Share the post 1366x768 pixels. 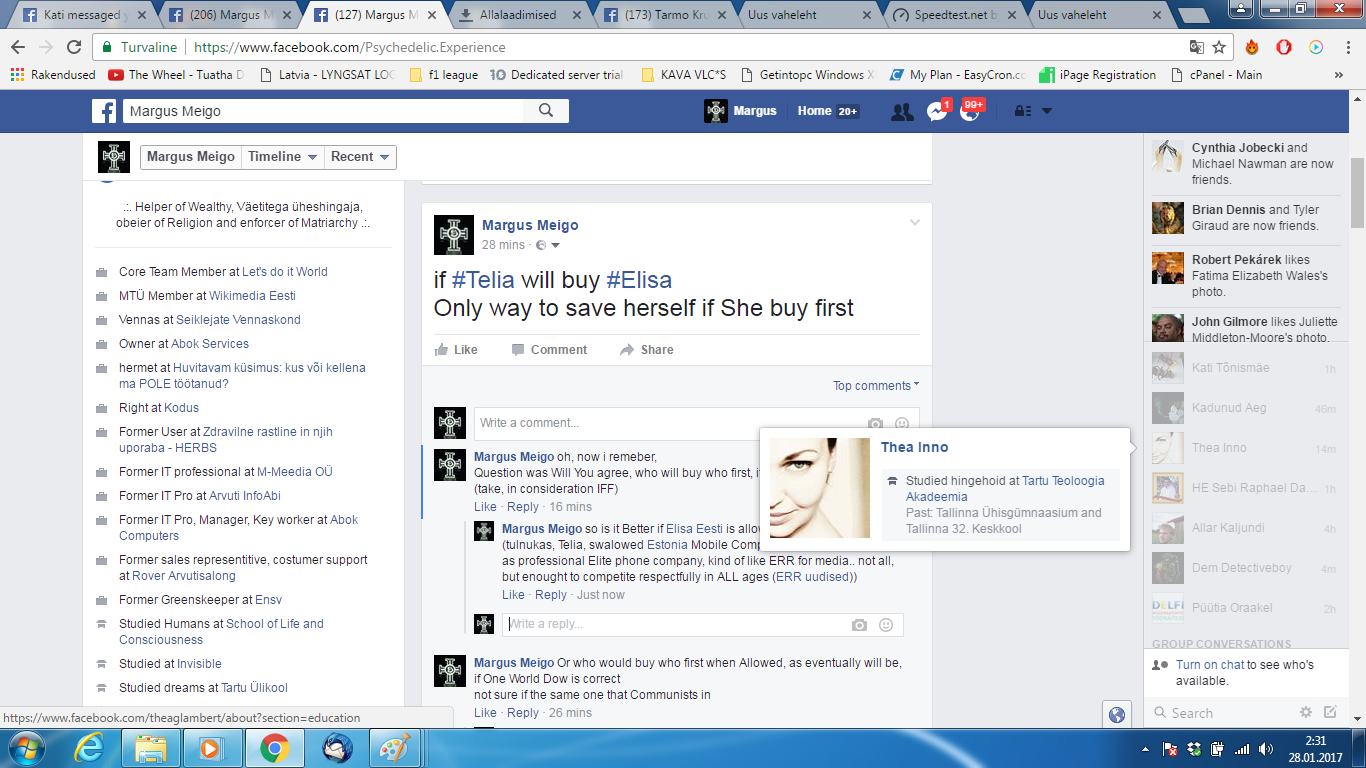tap(646, 350)
